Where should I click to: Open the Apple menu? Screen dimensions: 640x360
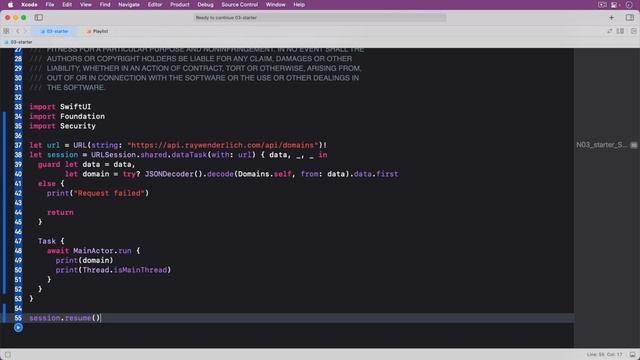point(10,4)
